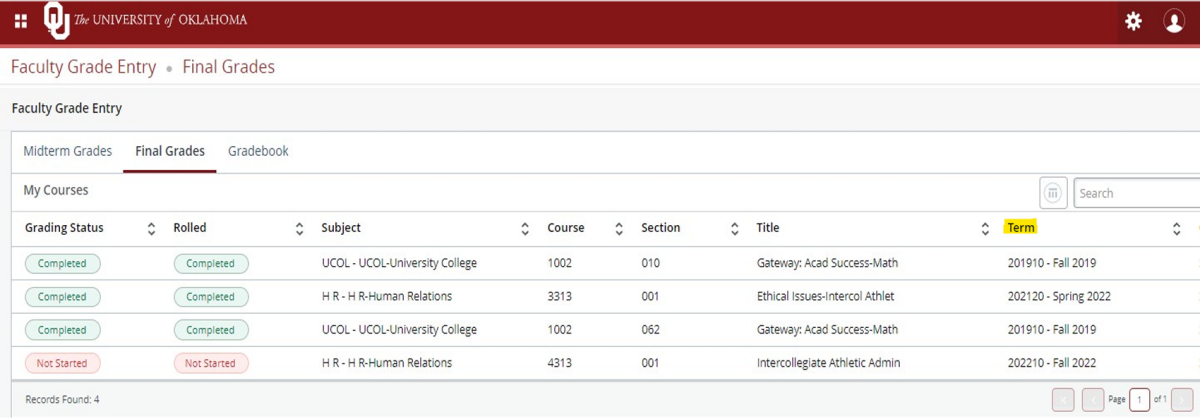Image resolution: width=1200 pixels, height=419 pixels.
Task: Select the Final Grades tab
Action: tap(170, 151)
